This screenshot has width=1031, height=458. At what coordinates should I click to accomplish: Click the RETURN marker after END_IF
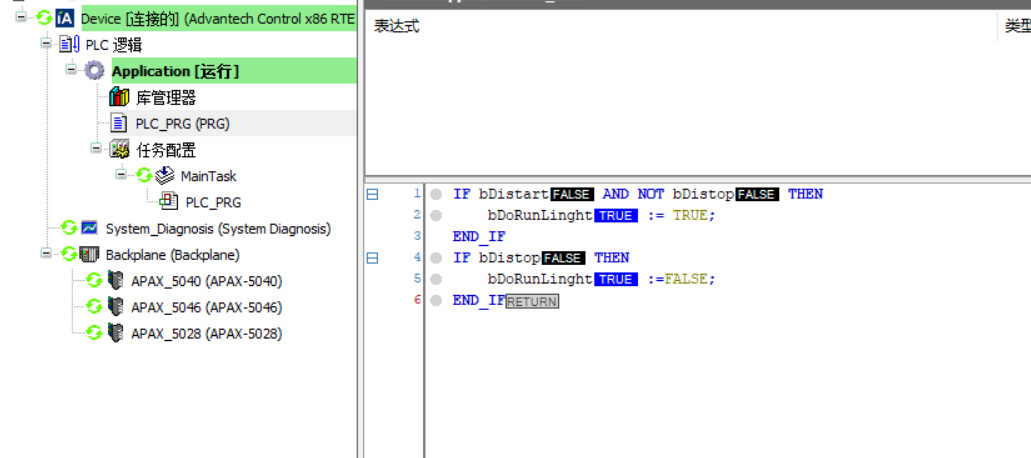coord(532,301)
